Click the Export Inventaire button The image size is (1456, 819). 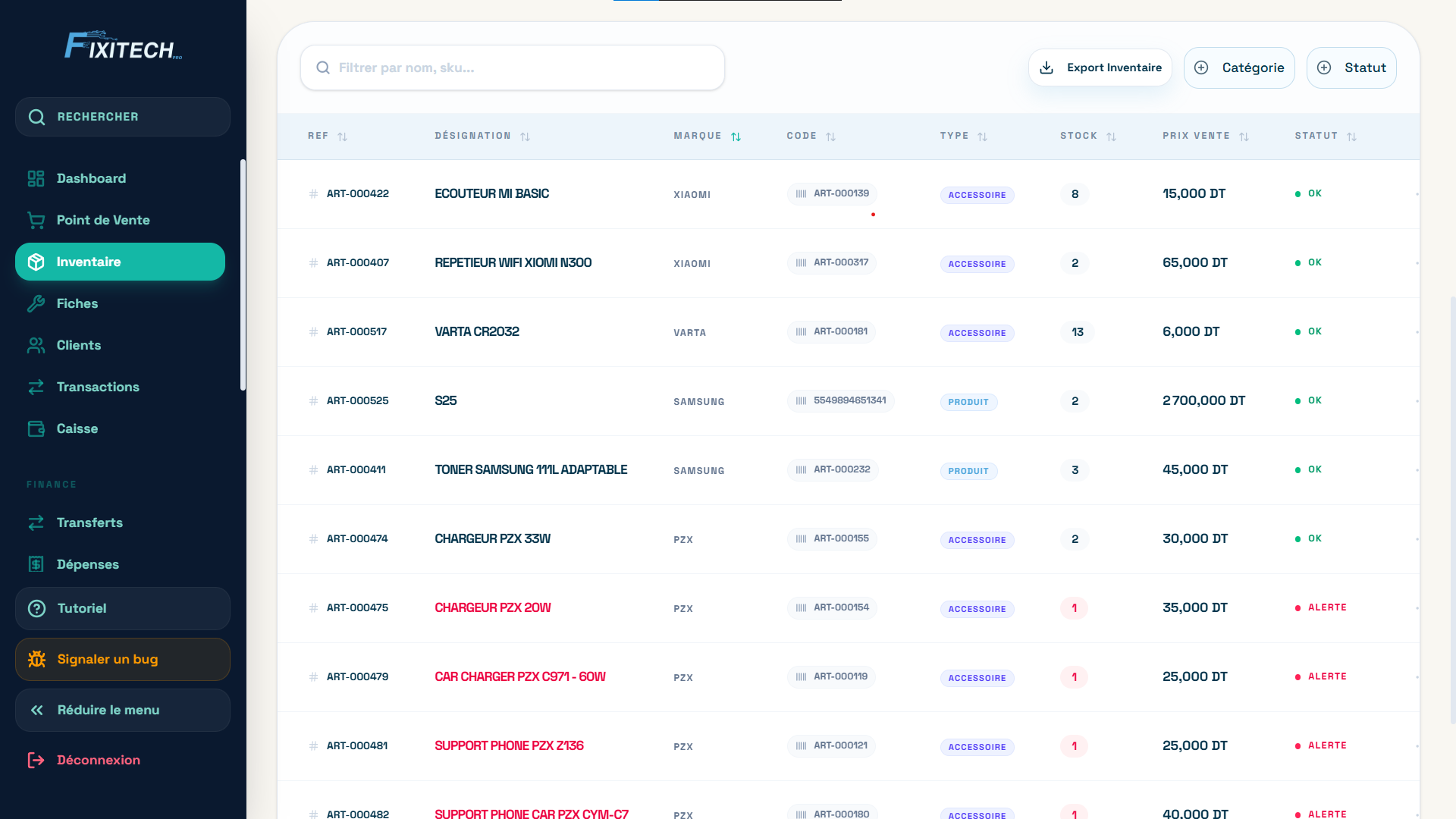click(x=1100, y=67)
